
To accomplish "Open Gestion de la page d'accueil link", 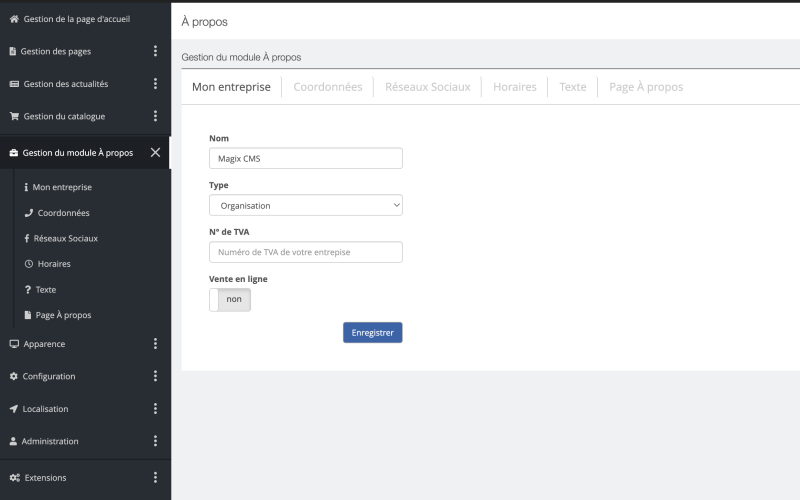I will (x=77, y=19).
